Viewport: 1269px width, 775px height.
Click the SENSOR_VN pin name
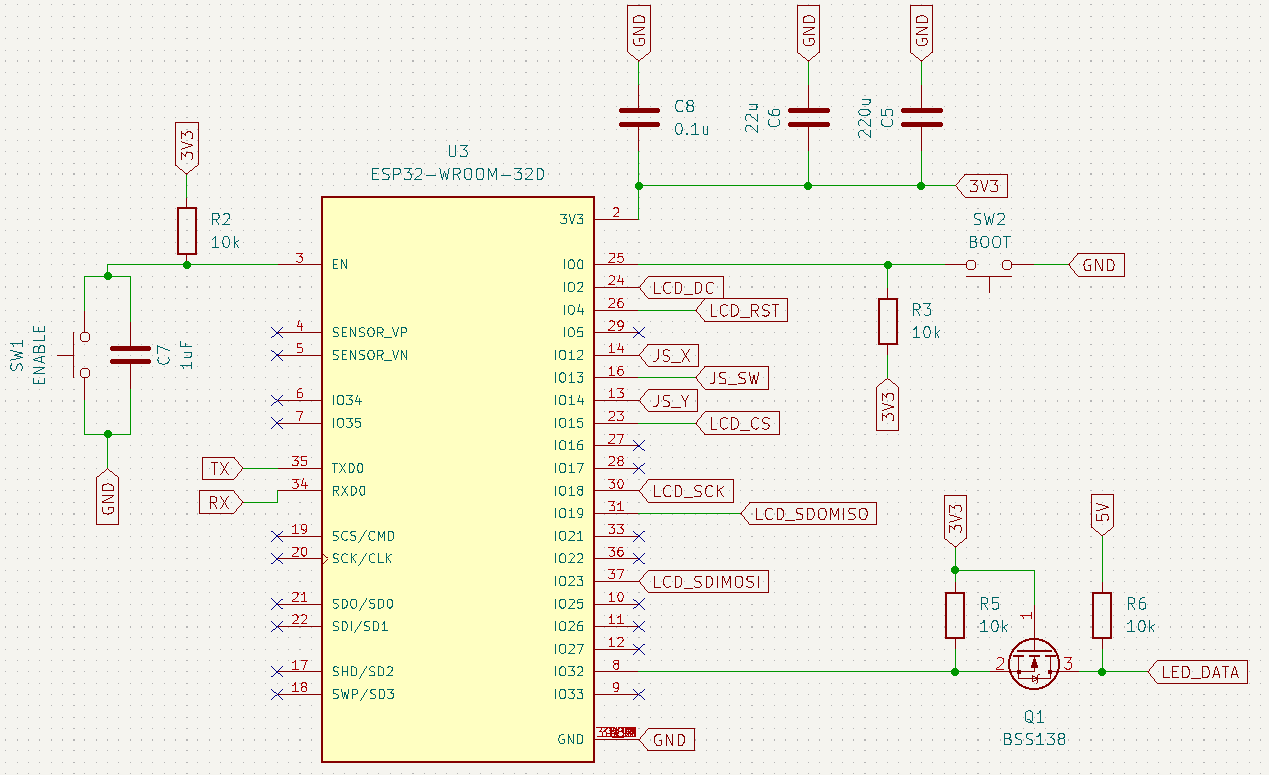tap(369, 355)
